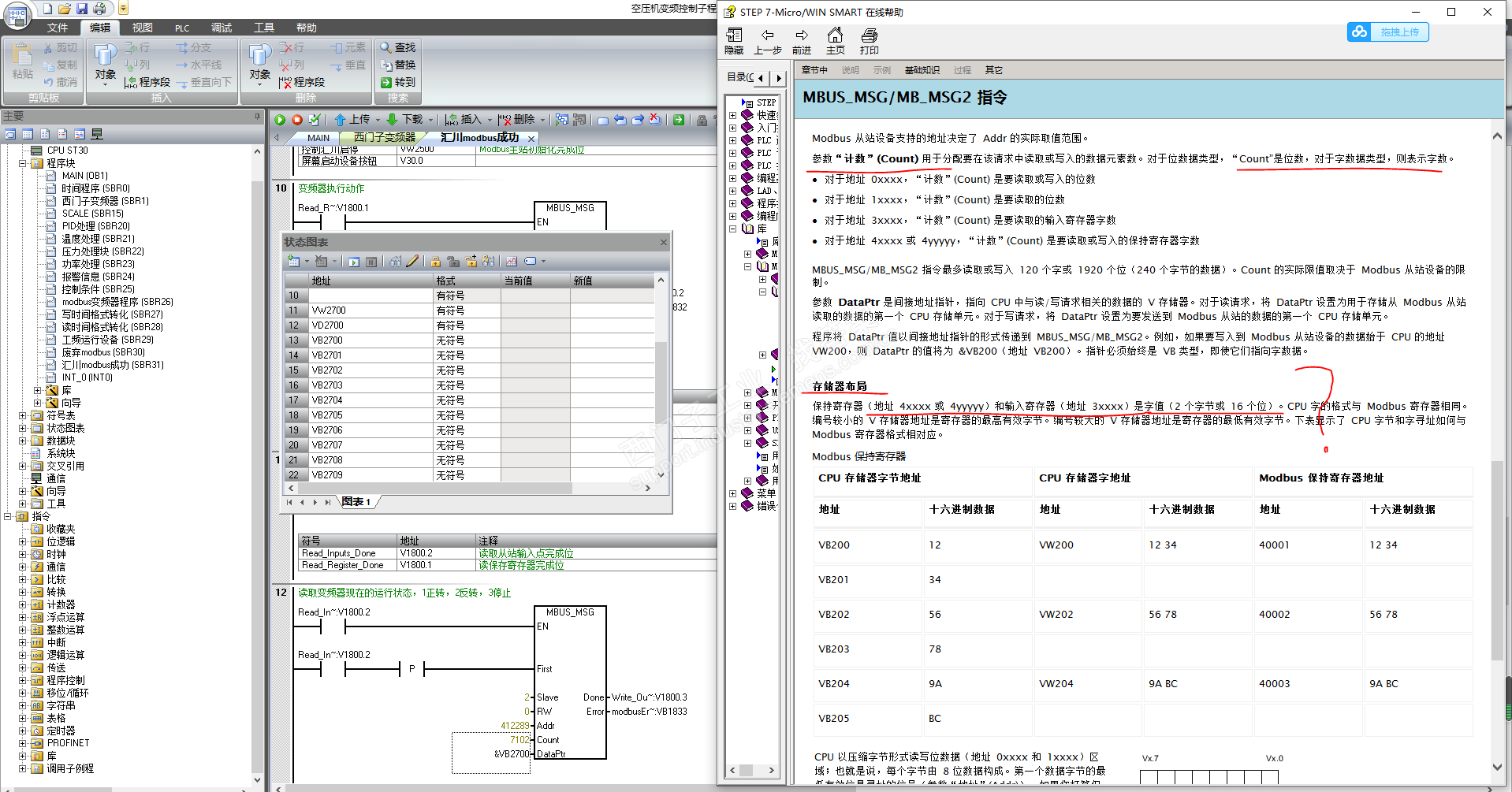Click the 上传 upload arrow button
Image resolution: width=1512 pixels, height=792 pixels.
tap(352, 120)
